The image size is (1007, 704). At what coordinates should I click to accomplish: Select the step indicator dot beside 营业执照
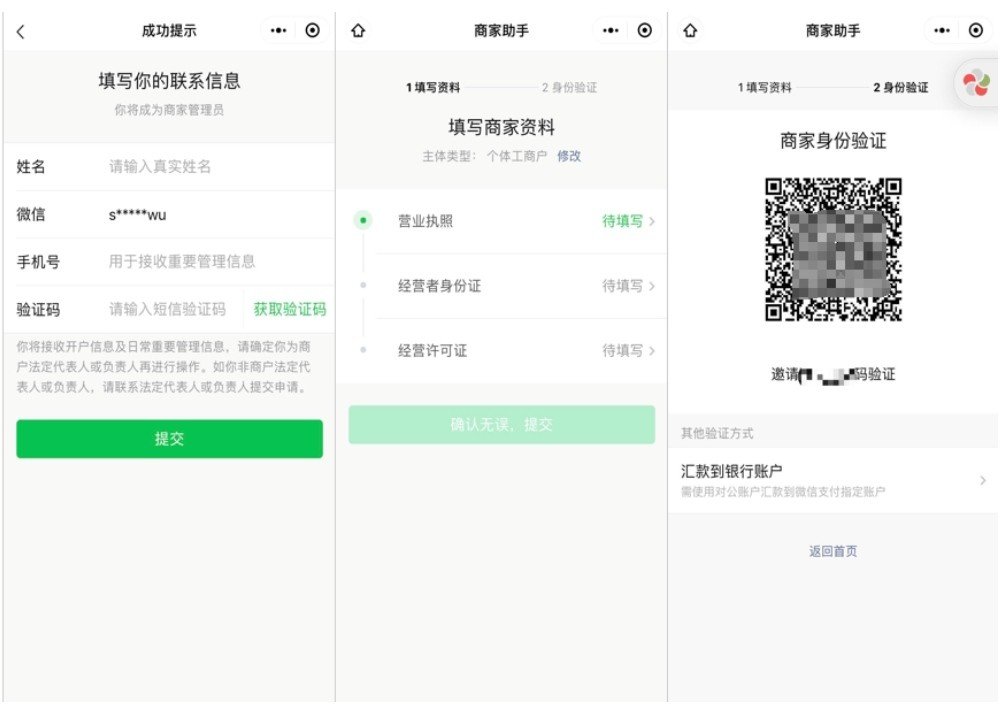pos(363,220)
